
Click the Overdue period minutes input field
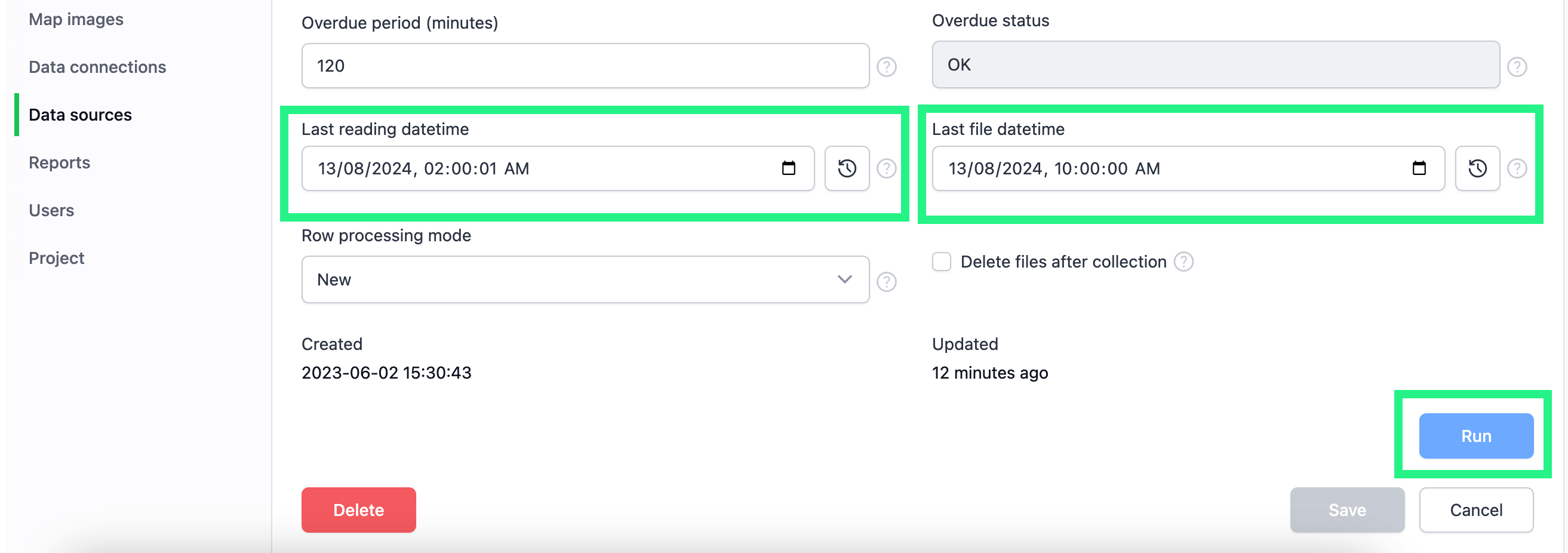tap(585, 66)
